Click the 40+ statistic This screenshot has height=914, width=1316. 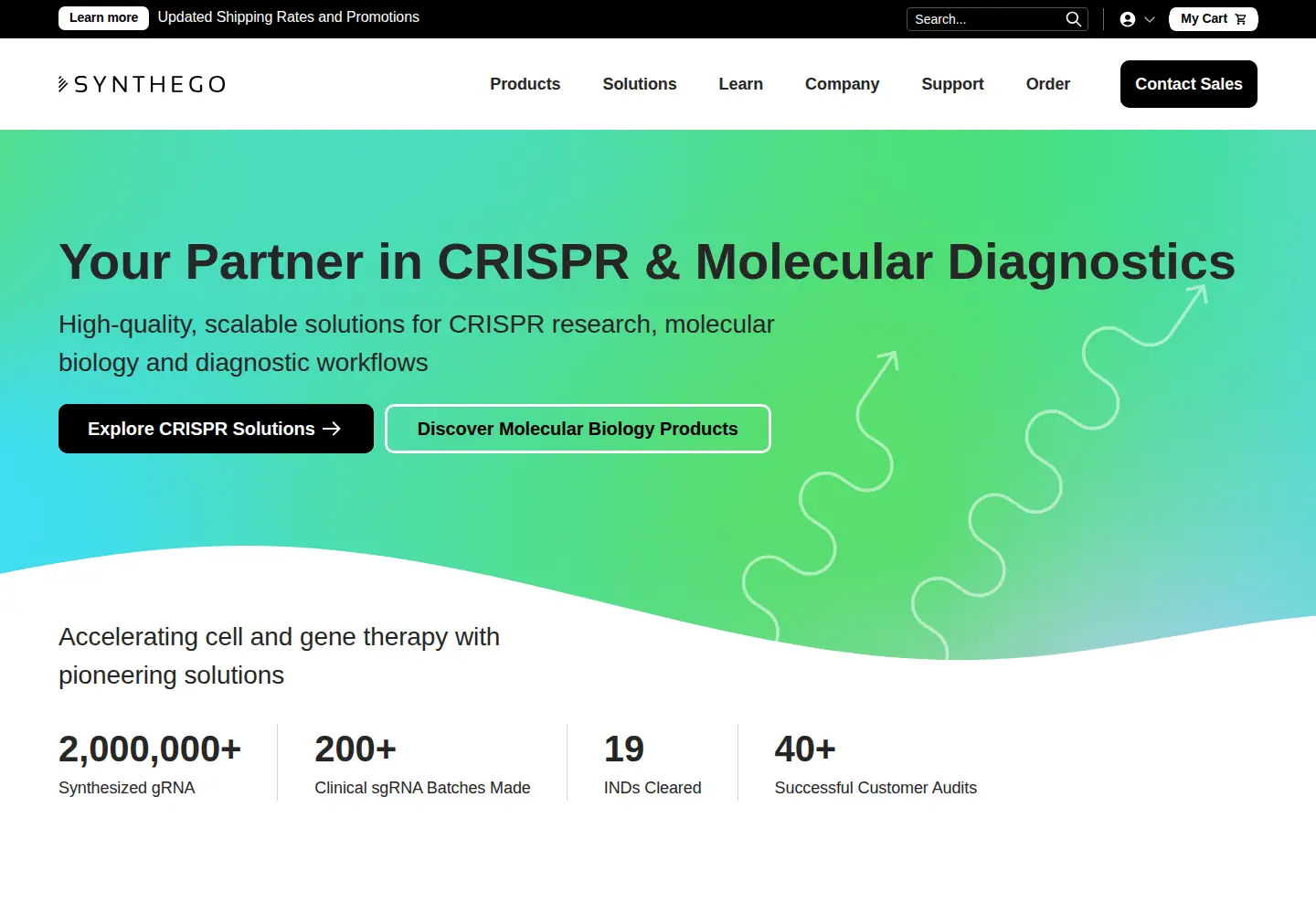pyautogui.click(x=805, y=749)
